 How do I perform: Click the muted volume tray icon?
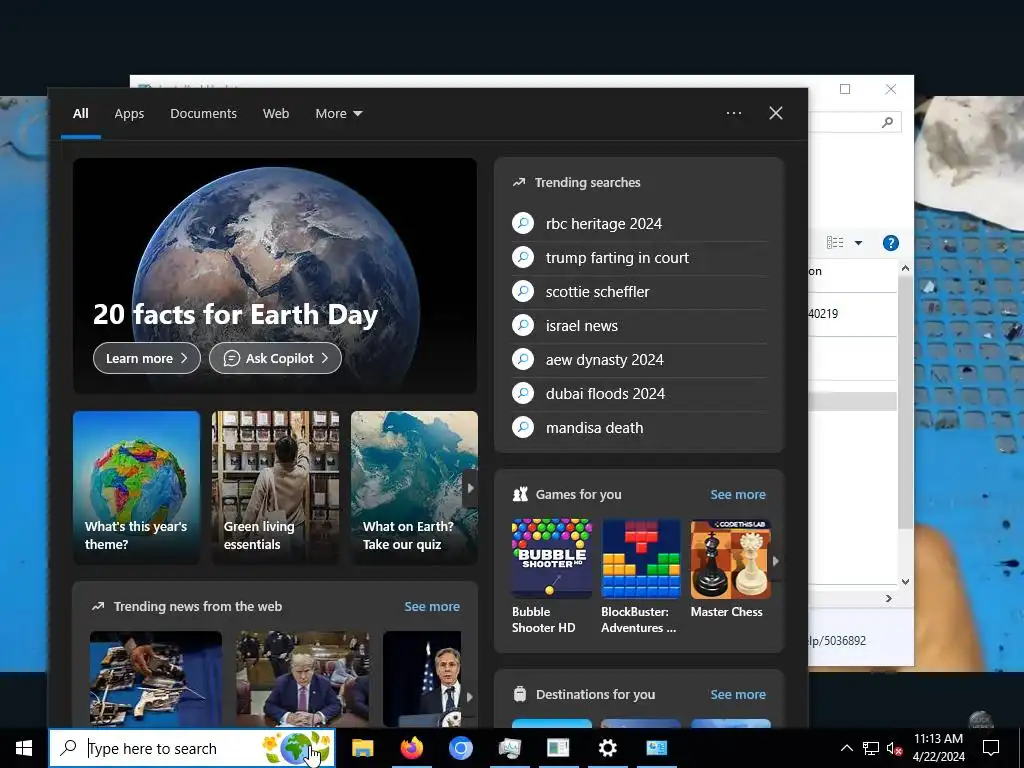point(895,748)
